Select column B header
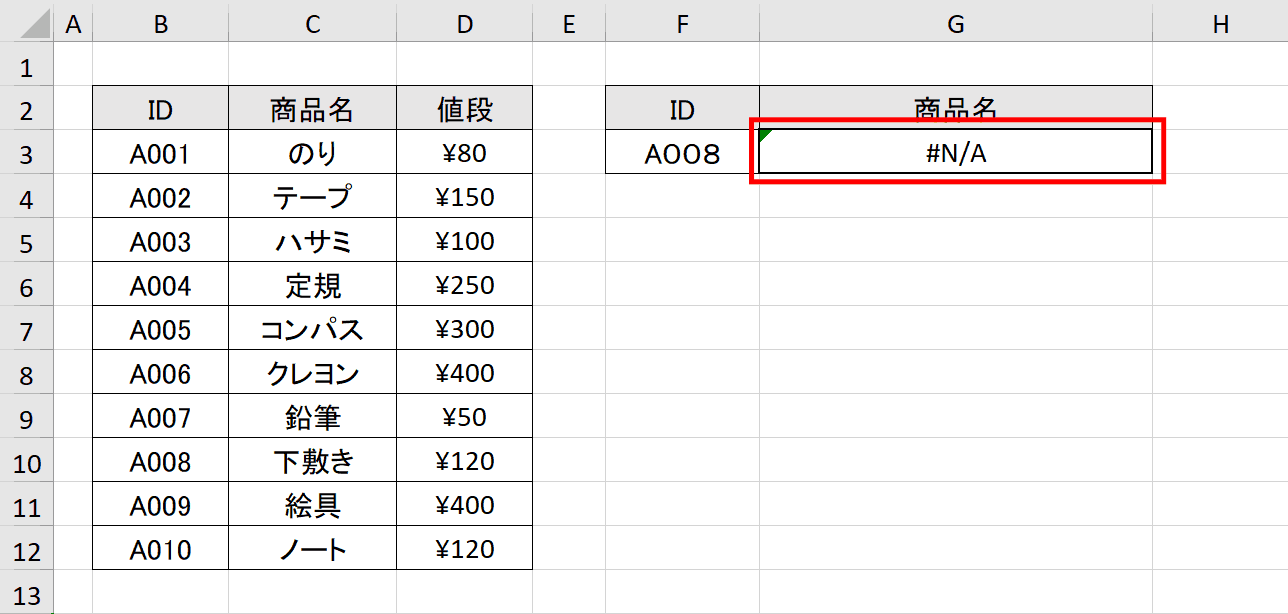Viewport: 1288px width, 614px height. pyautogui.click(x=160, y=24)
